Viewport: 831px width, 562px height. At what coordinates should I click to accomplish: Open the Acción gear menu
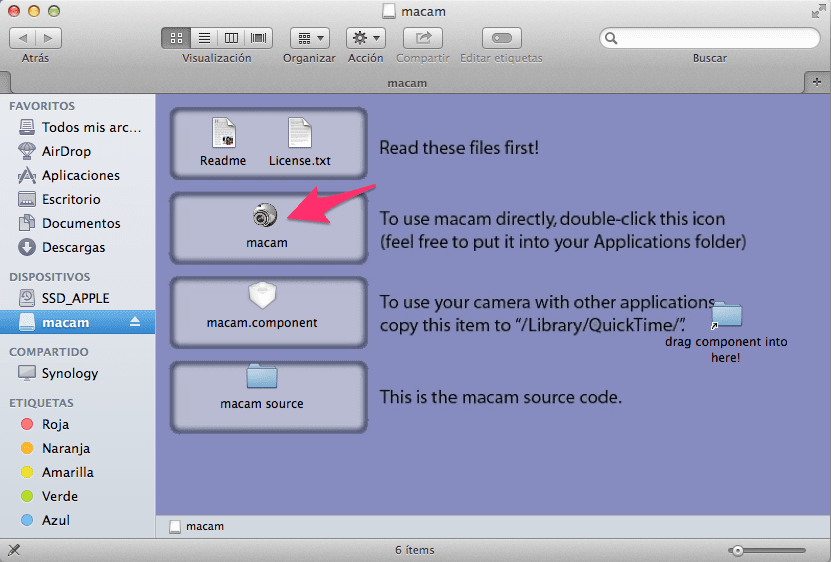(365, 38)
